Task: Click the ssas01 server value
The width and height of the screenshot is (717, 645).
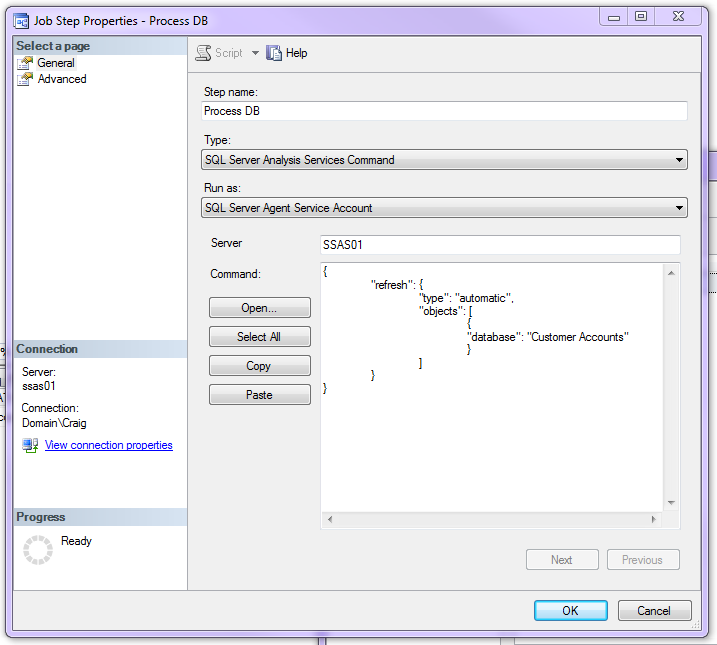Action: [x=39, y=386]
